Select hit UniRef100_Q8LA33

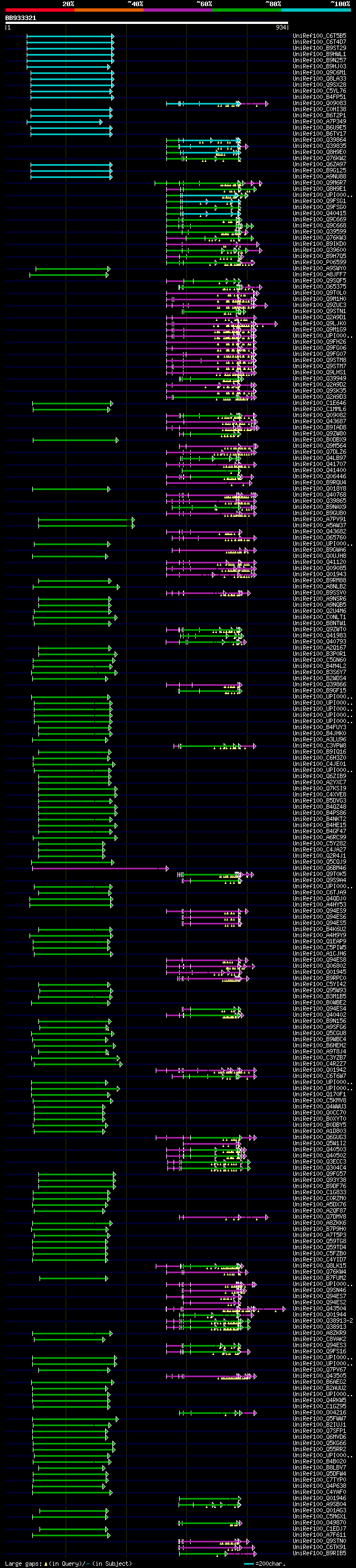(319, 78)
